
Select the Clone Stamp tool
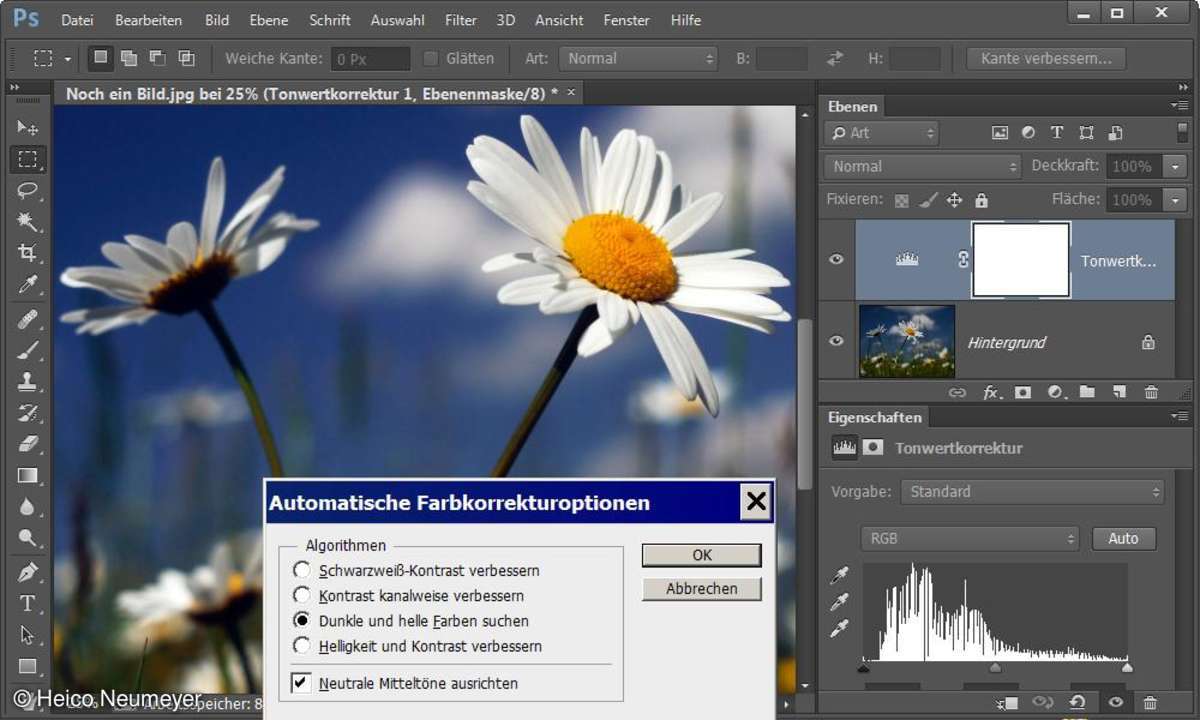[x=27, y=381]
